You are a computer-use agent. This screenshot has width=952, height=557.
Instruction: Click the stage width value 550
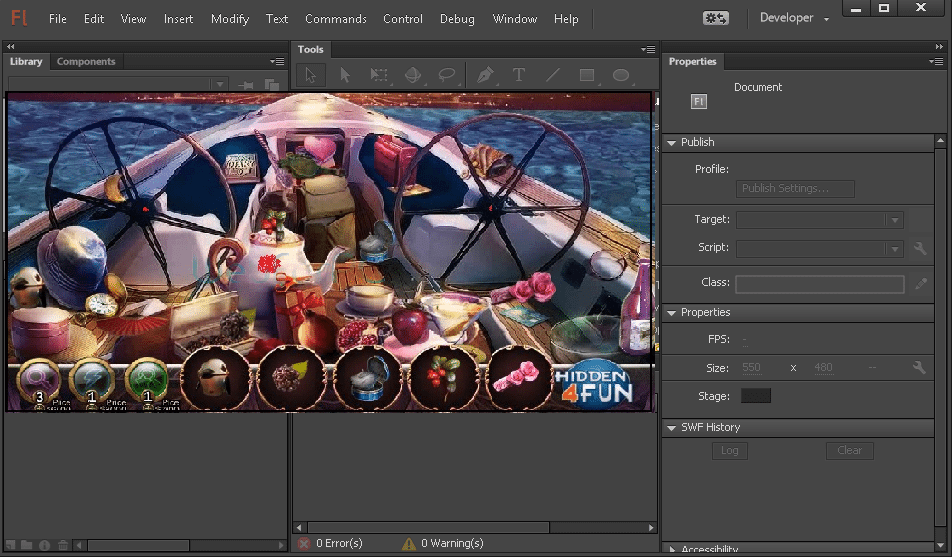(x=751, y=367)
